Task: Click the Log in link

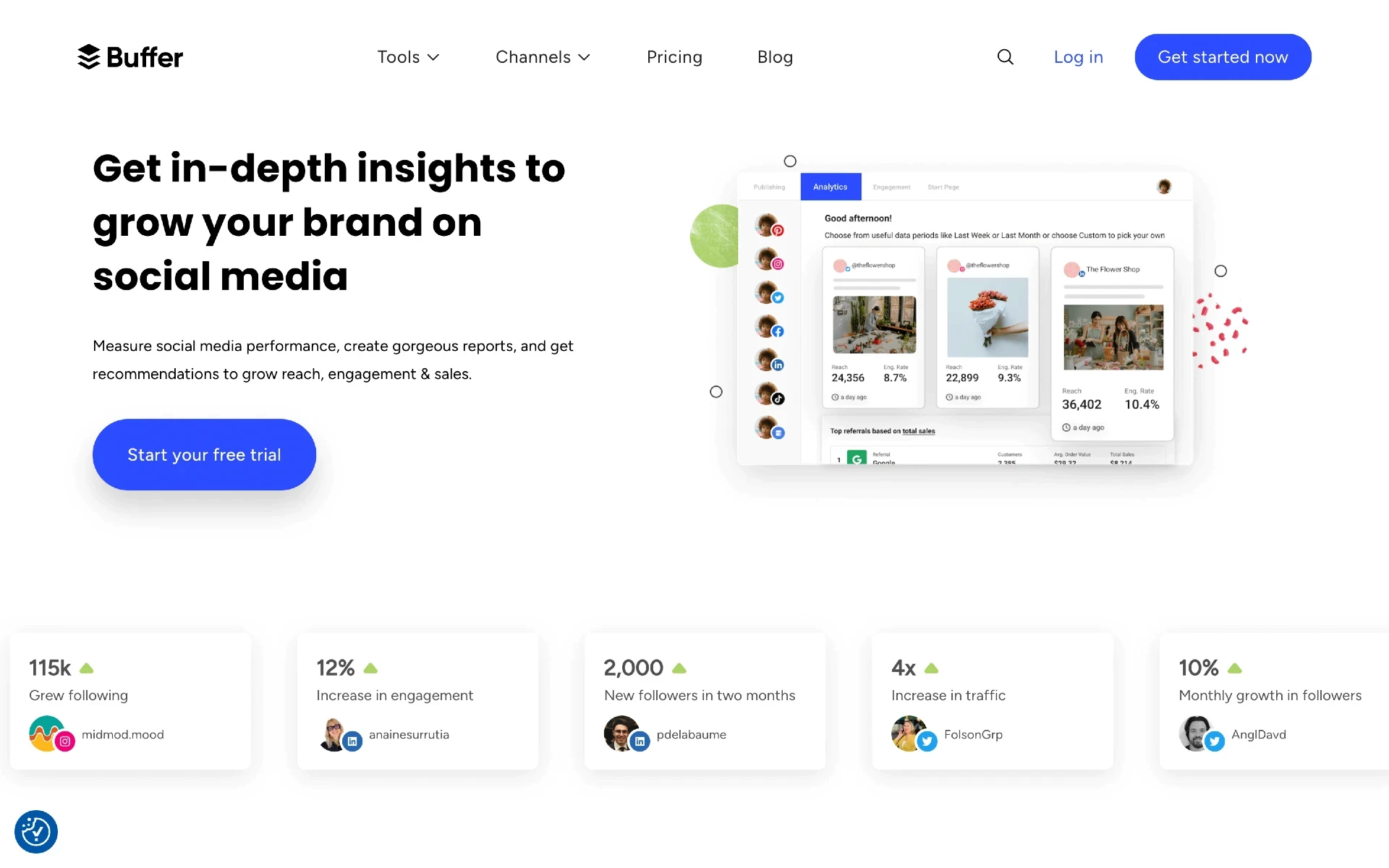Action: [x=1078, y=57]
